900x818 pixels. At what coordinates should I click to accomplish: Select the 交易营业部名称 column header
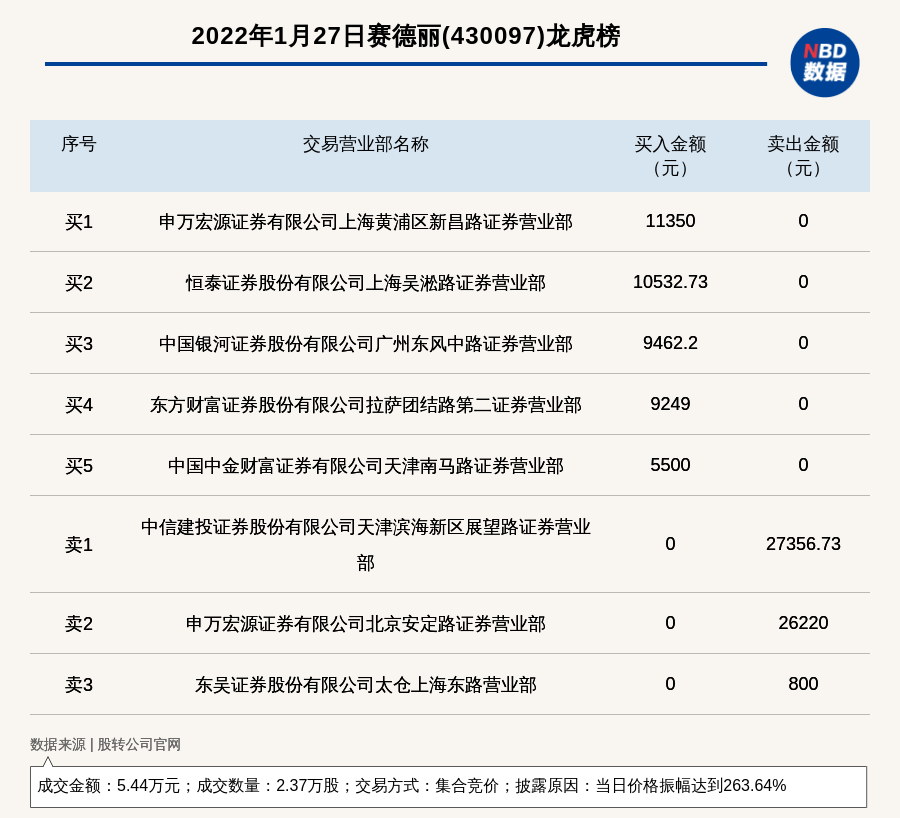click(x=365, y=144)
